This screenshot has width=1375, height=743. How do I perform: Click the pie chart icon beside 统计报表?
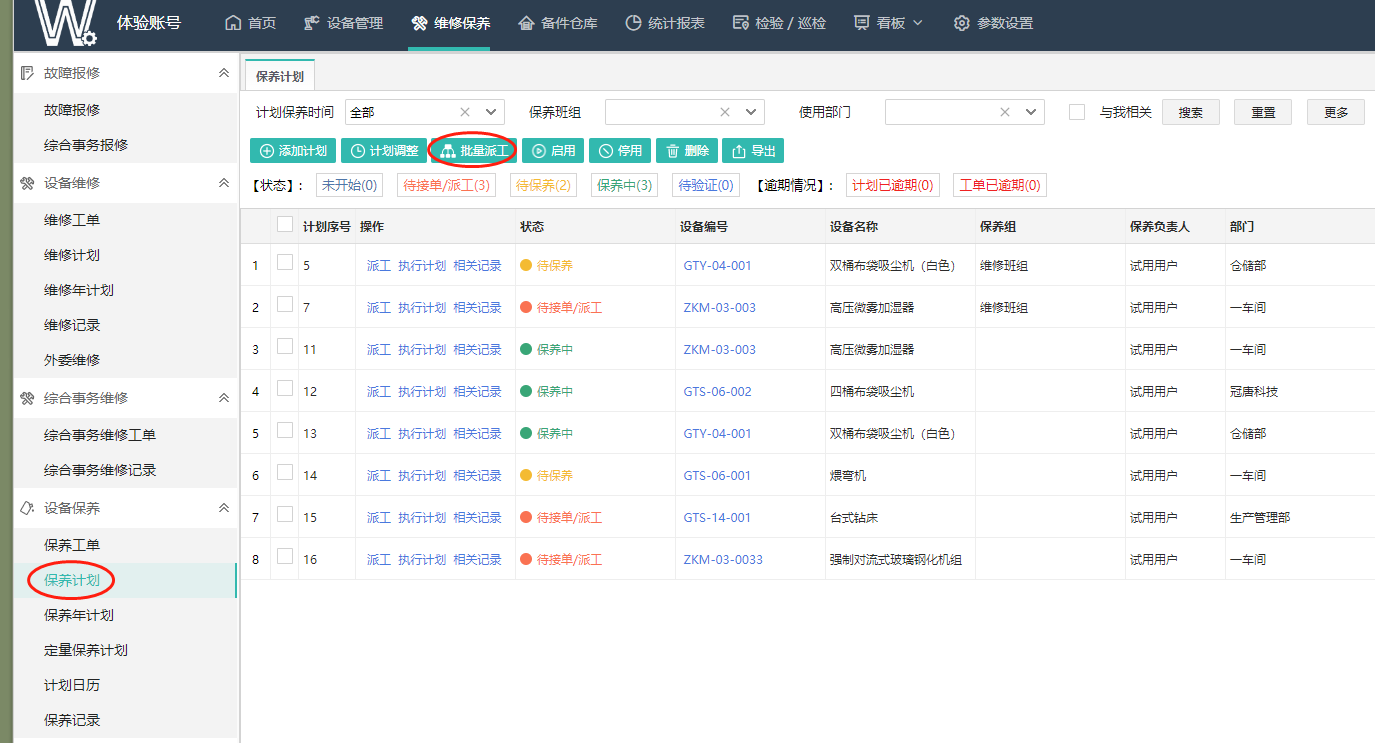[x=633, y=23]
